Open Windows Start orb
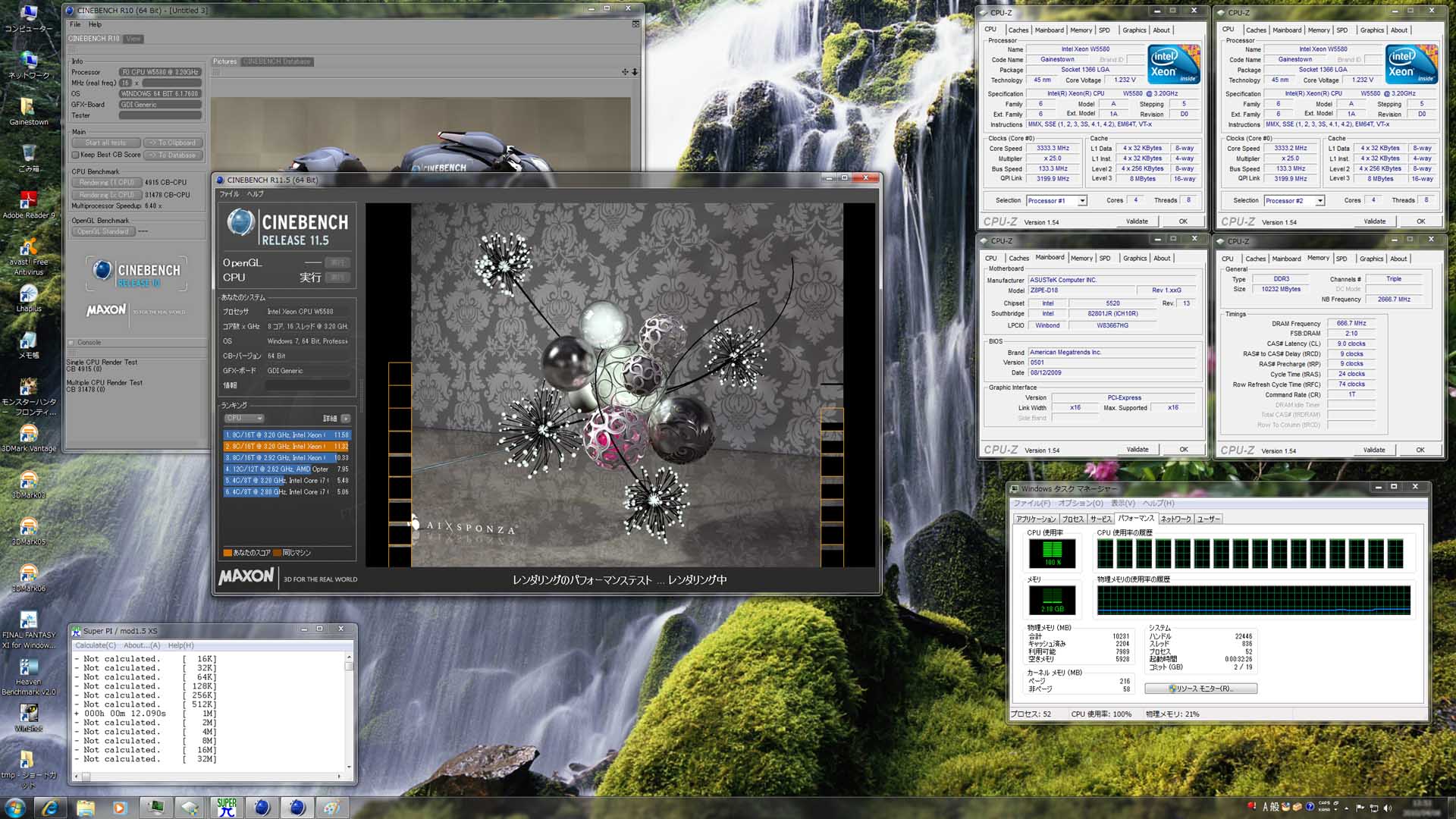This screenshot has width=1456, height=819. point(14,808)
